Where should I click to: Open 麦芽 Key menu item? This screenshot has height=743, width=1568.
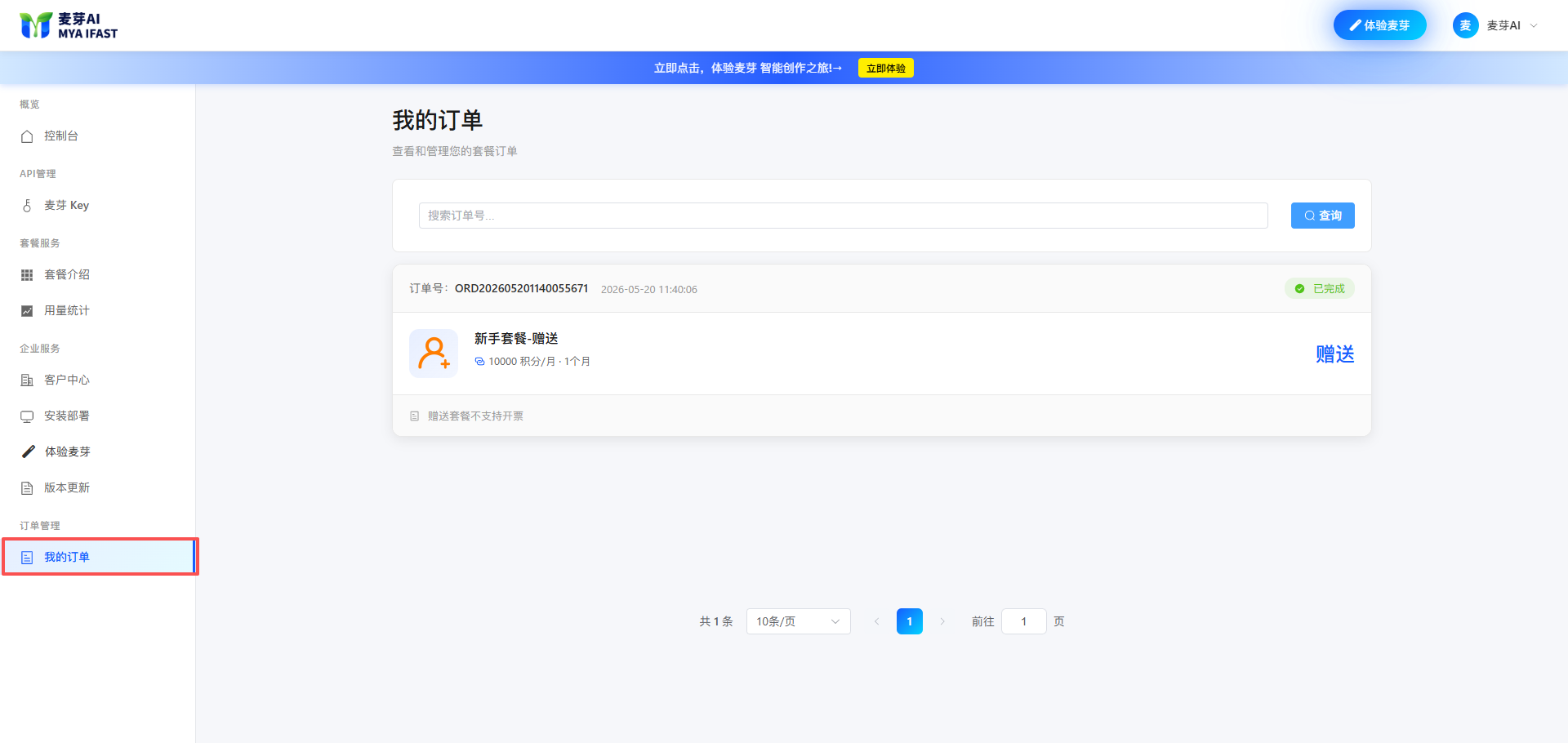coord(98,206)
